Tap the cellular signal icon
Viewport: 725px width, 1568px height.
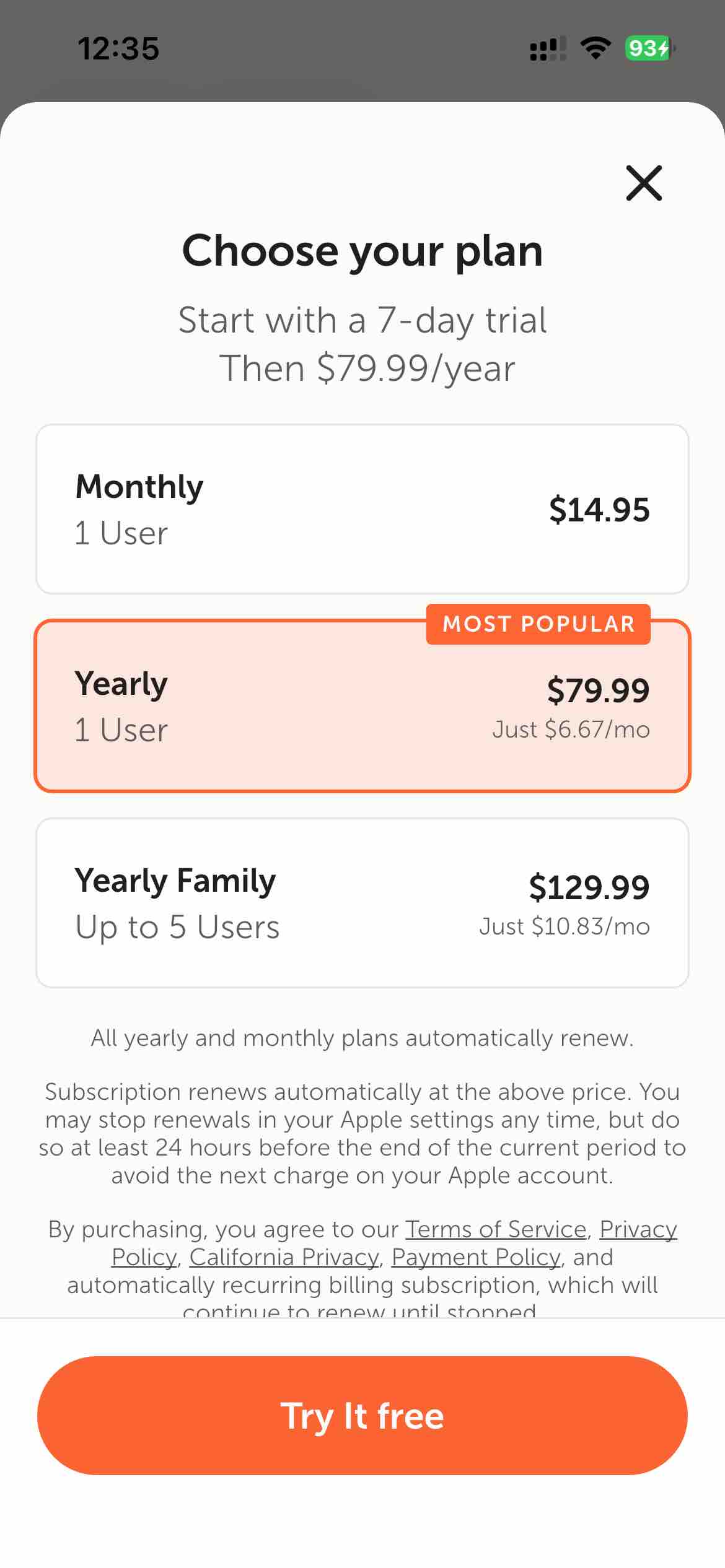click(548, 48)
